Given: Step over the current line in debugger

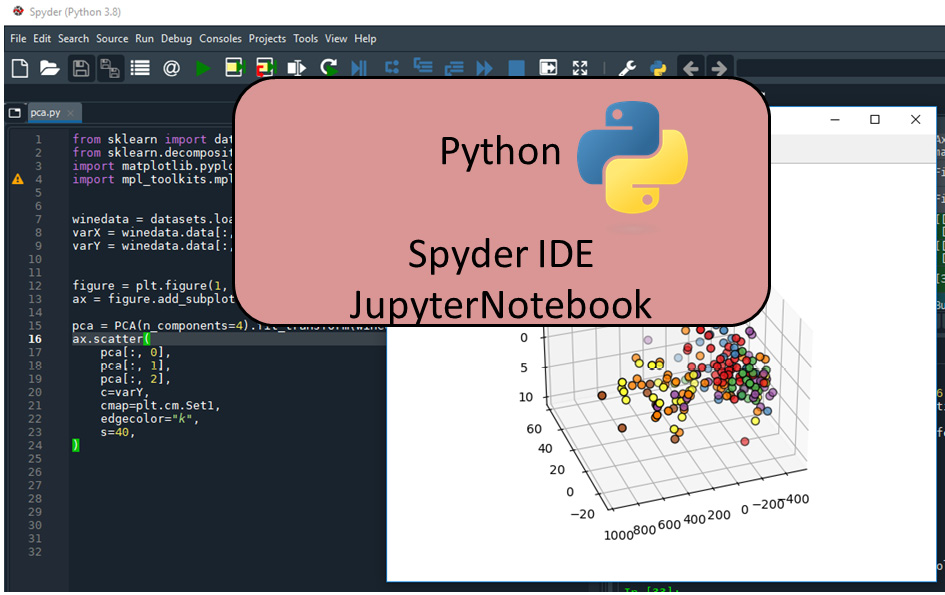Looking at the screenshot, I should pos(392,68).
